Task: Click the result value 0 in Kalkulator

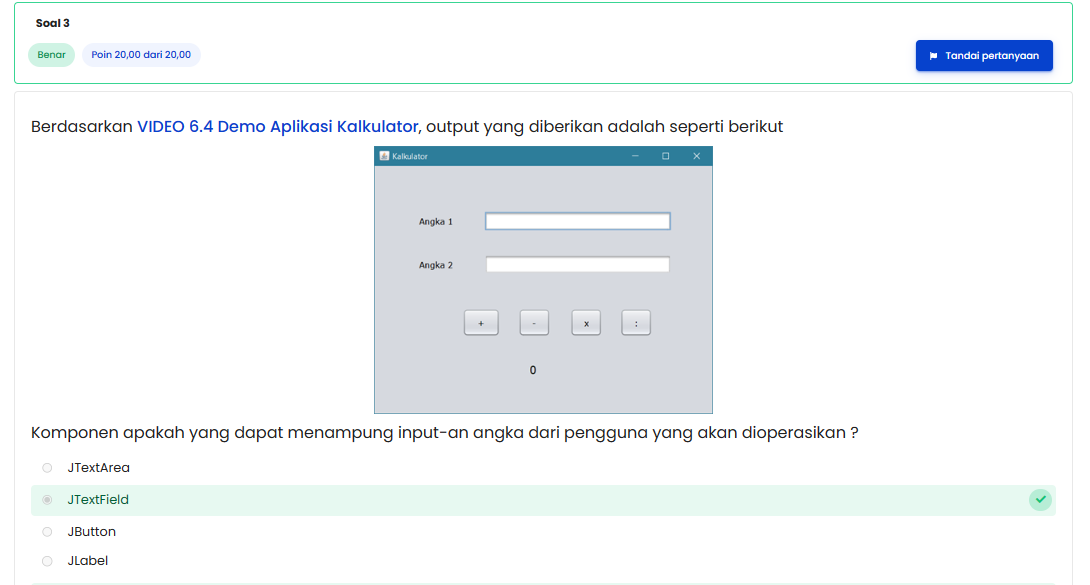Action: [532, 370]
